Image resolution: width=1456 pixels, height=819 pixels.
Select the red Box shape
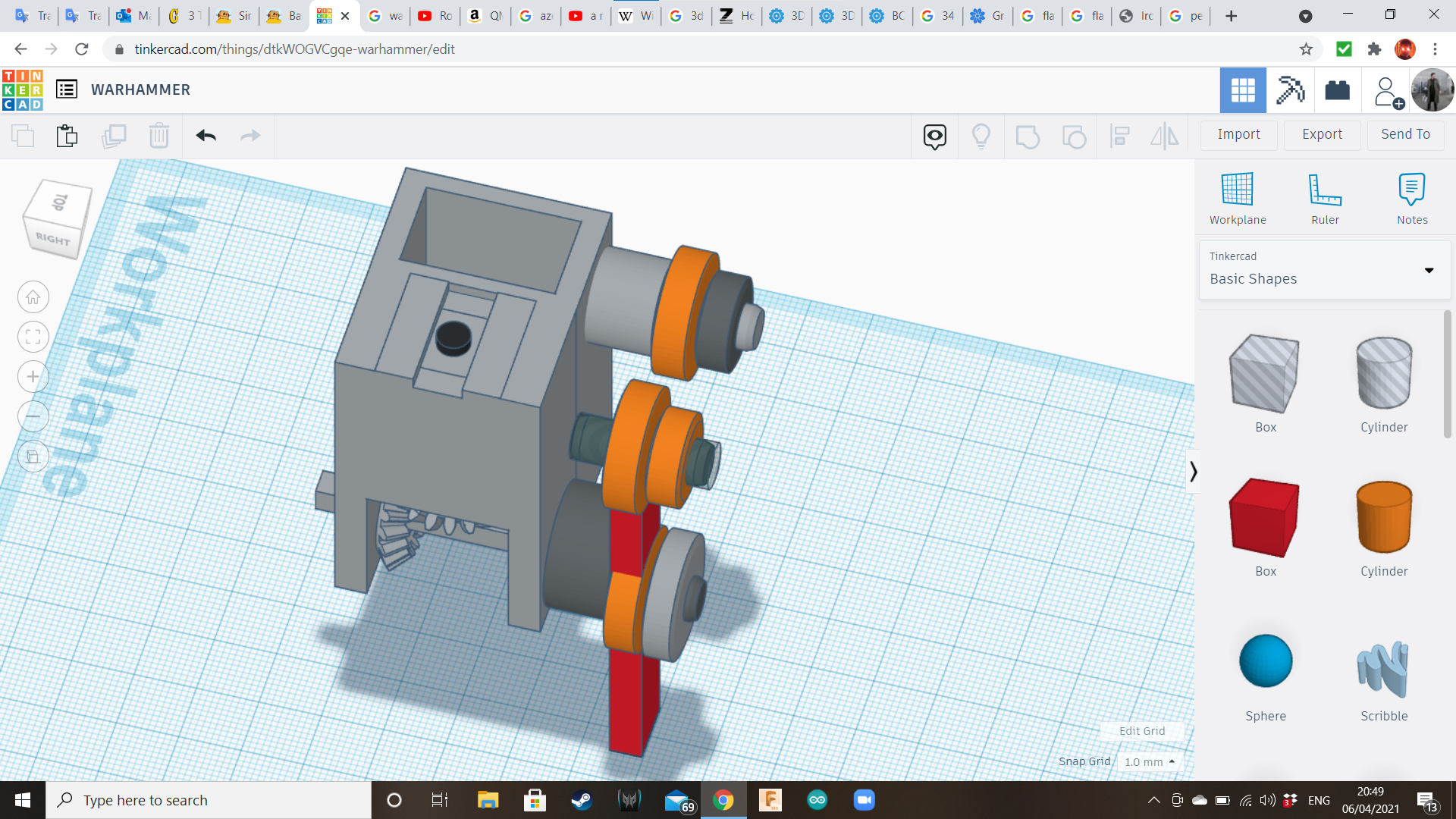(x=1264, y=517)
